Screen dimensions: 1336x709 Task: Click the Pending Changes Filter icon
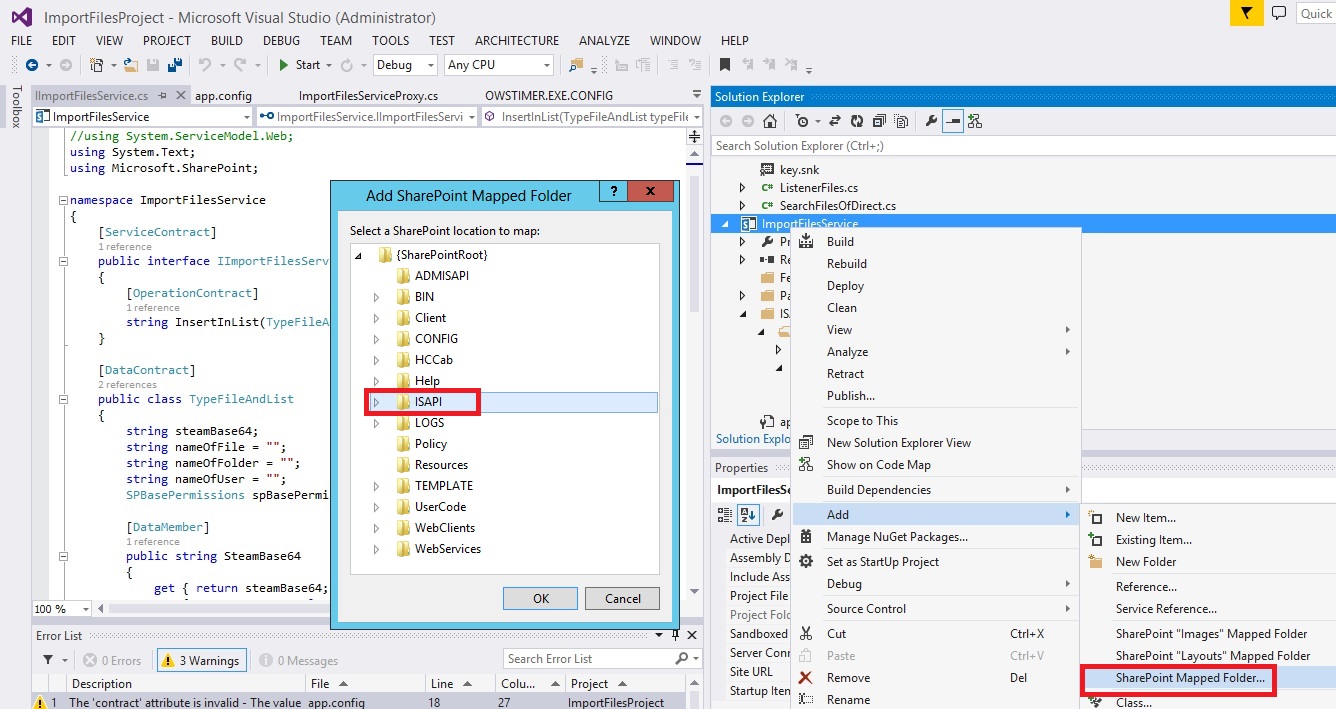click(x=802, y=121)
